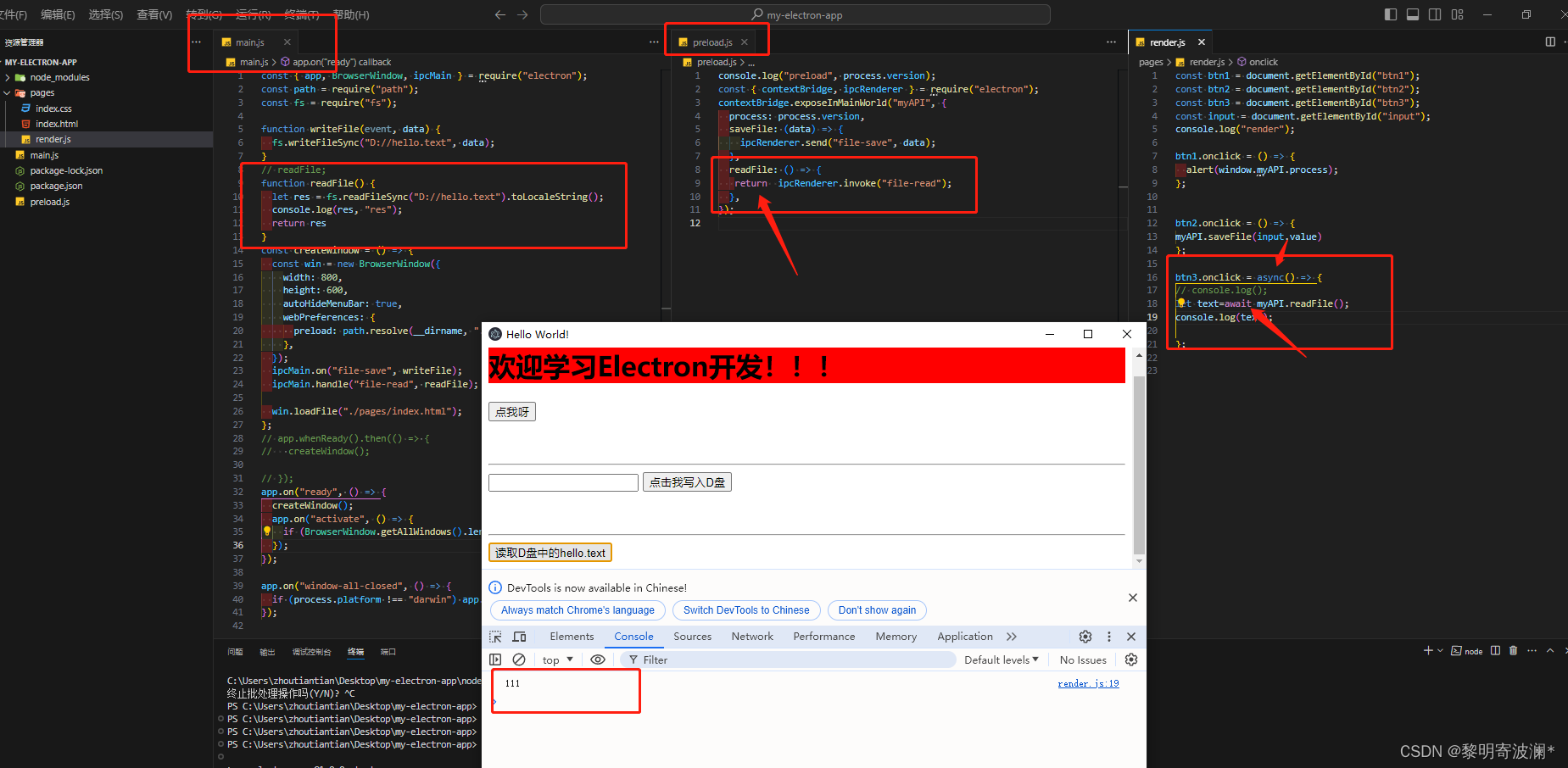
Task: Open package-lock.json in the explorer
Action: coord(66,170)
